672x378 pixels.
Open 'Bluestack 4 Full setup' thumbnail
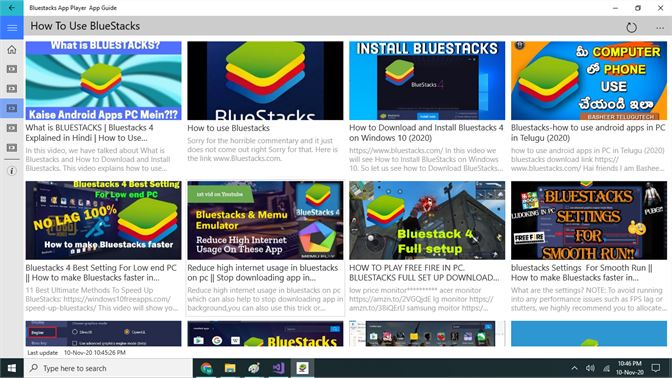coord(427,220)
